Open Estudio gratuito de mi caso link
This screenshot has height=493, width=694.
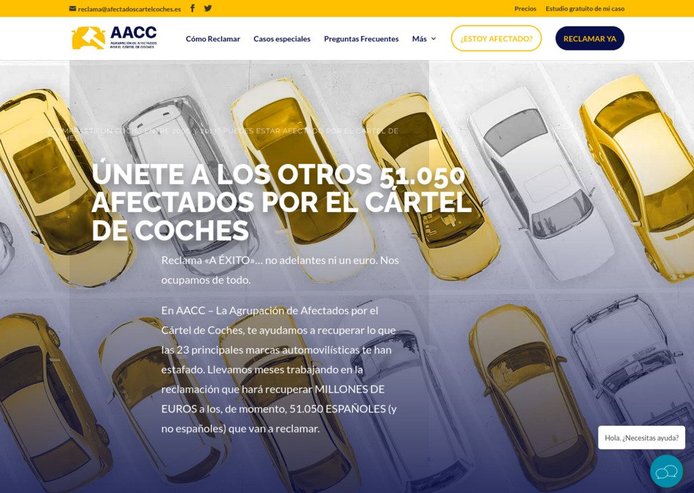click(x=585, y=8)
